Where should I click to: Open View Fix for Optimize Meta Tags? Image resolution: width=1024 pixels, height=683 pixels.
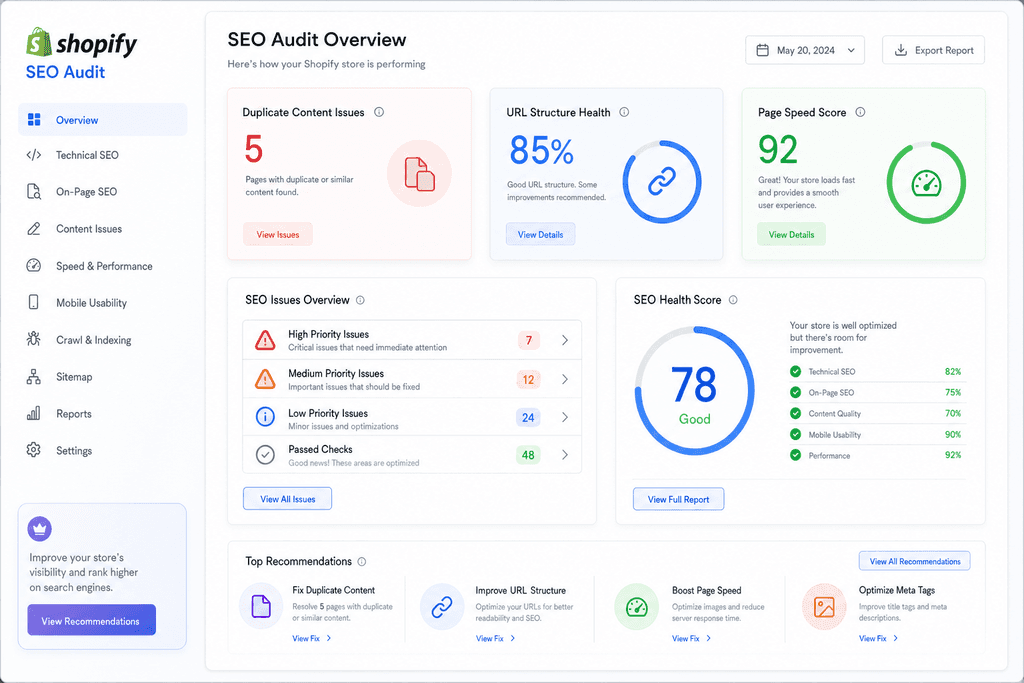coord(878,639)
